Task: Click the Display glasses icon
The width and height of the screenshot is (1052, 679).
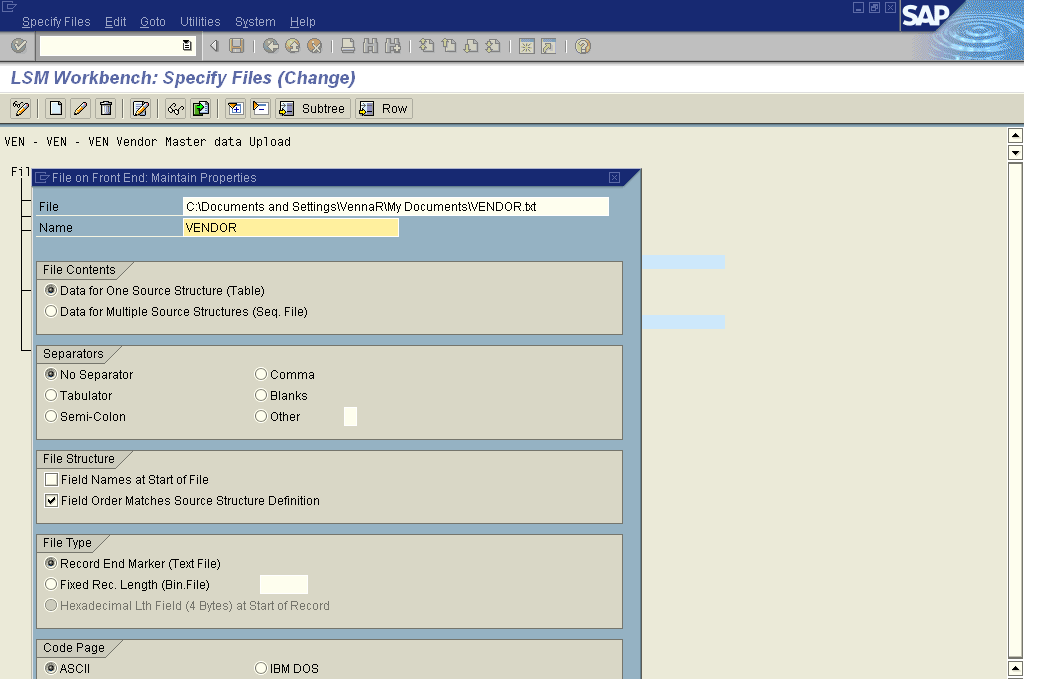Action: pyautogui.click(x=175, y=108)
